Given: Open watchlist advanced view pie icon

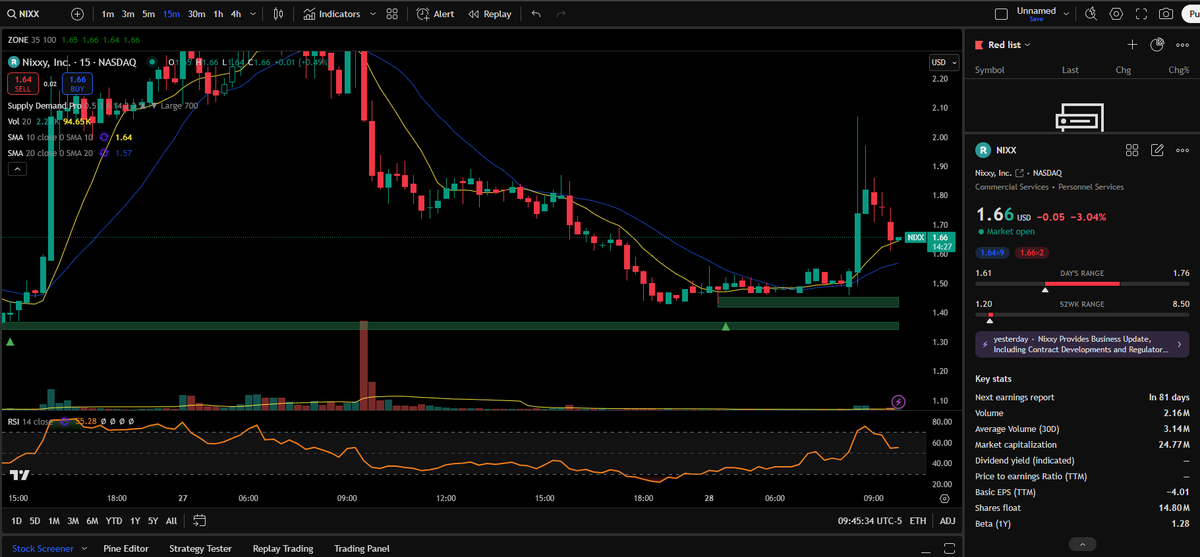Looking at the screenshot, I should (1157, 44).
